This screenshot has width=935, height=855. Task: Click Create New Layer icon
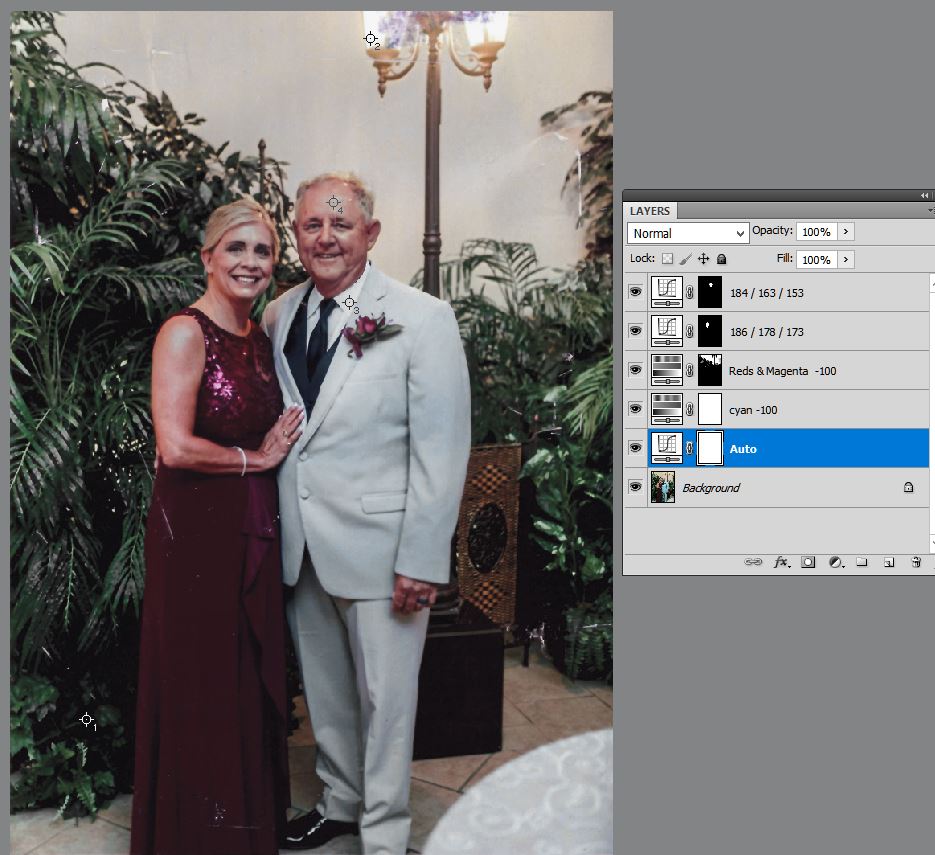tap(889, 562)
